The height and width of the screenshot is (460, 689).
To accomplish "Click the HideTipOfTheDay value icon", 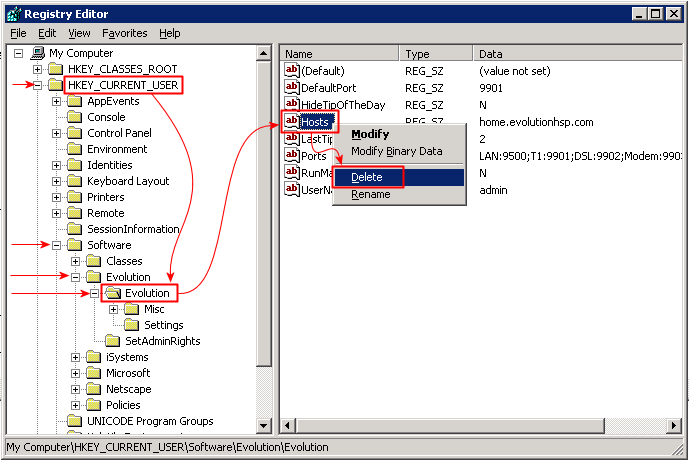I will (x=292, y=104).
